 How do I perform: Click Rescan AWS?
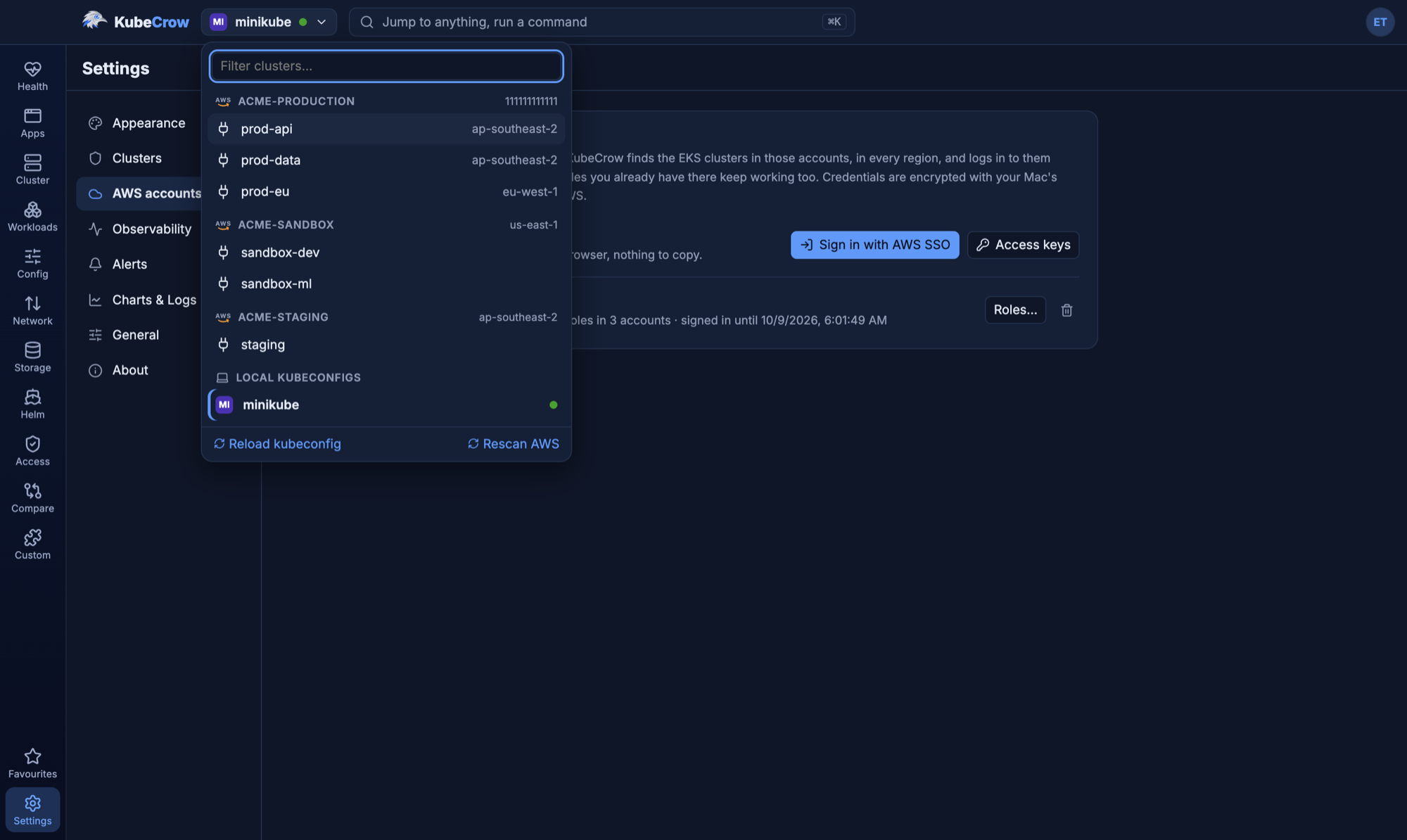(x=514, y=444)
